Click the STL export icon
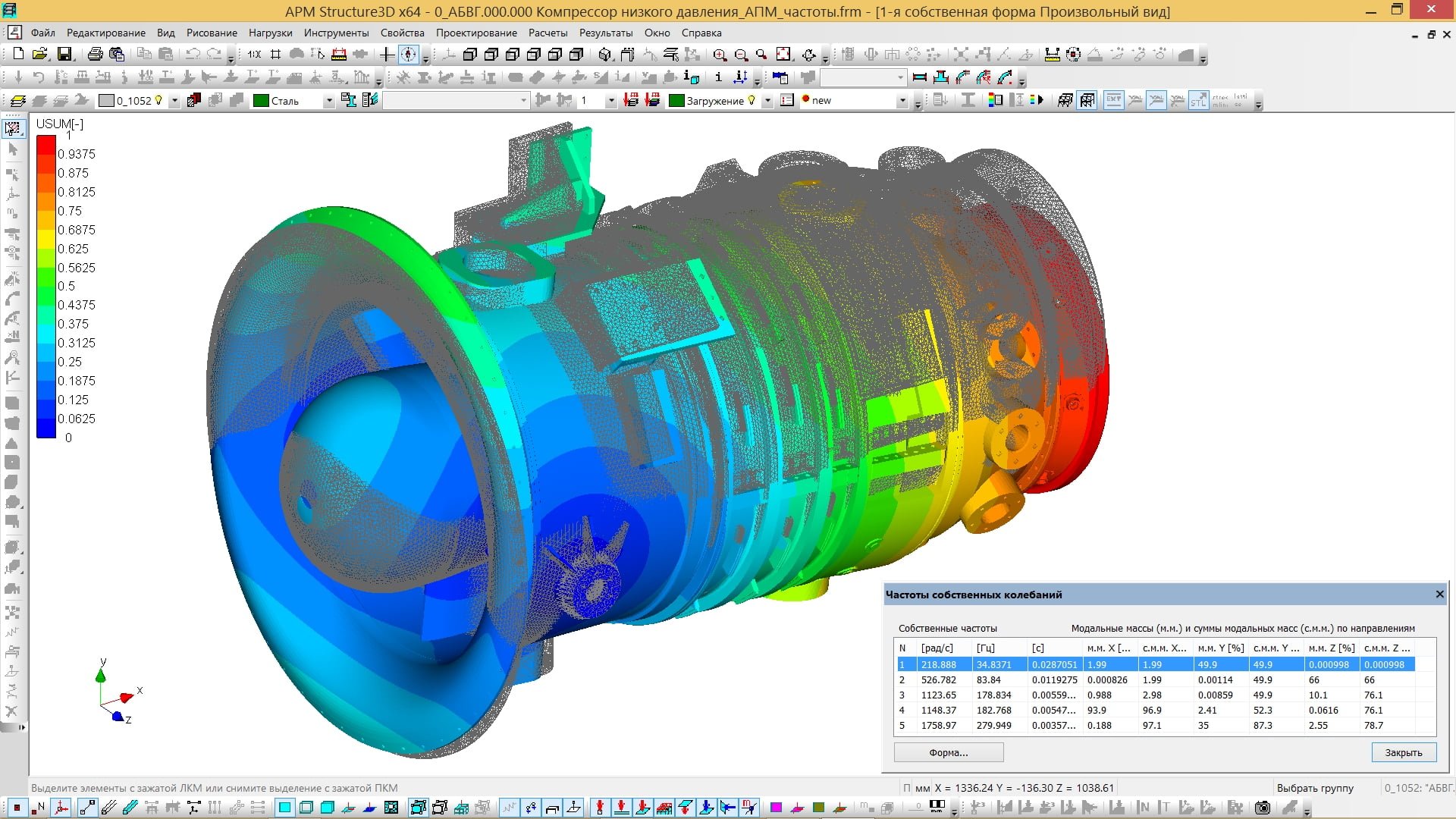 click(x=1198, y=100)
